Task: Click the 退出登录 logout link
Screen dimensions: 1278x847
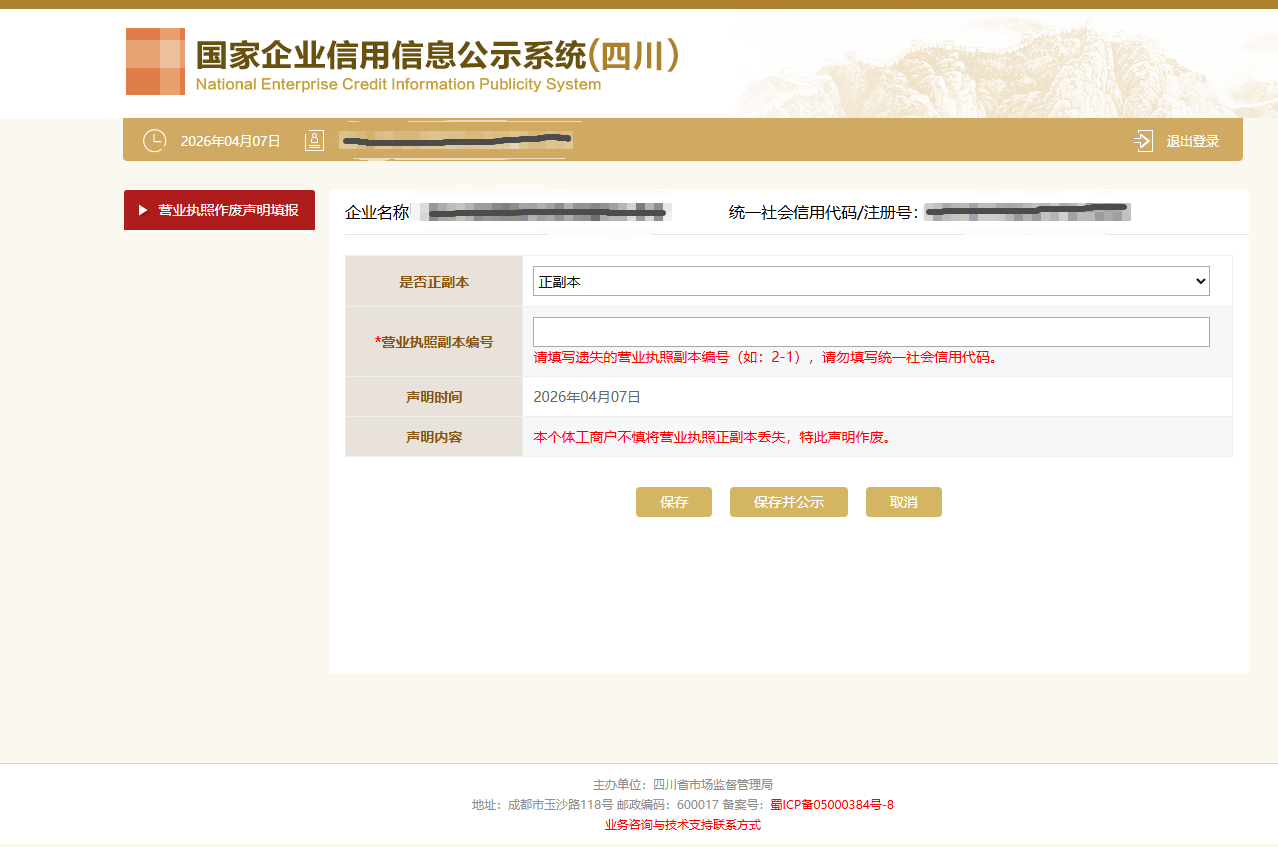Action: click(1192, 141)
